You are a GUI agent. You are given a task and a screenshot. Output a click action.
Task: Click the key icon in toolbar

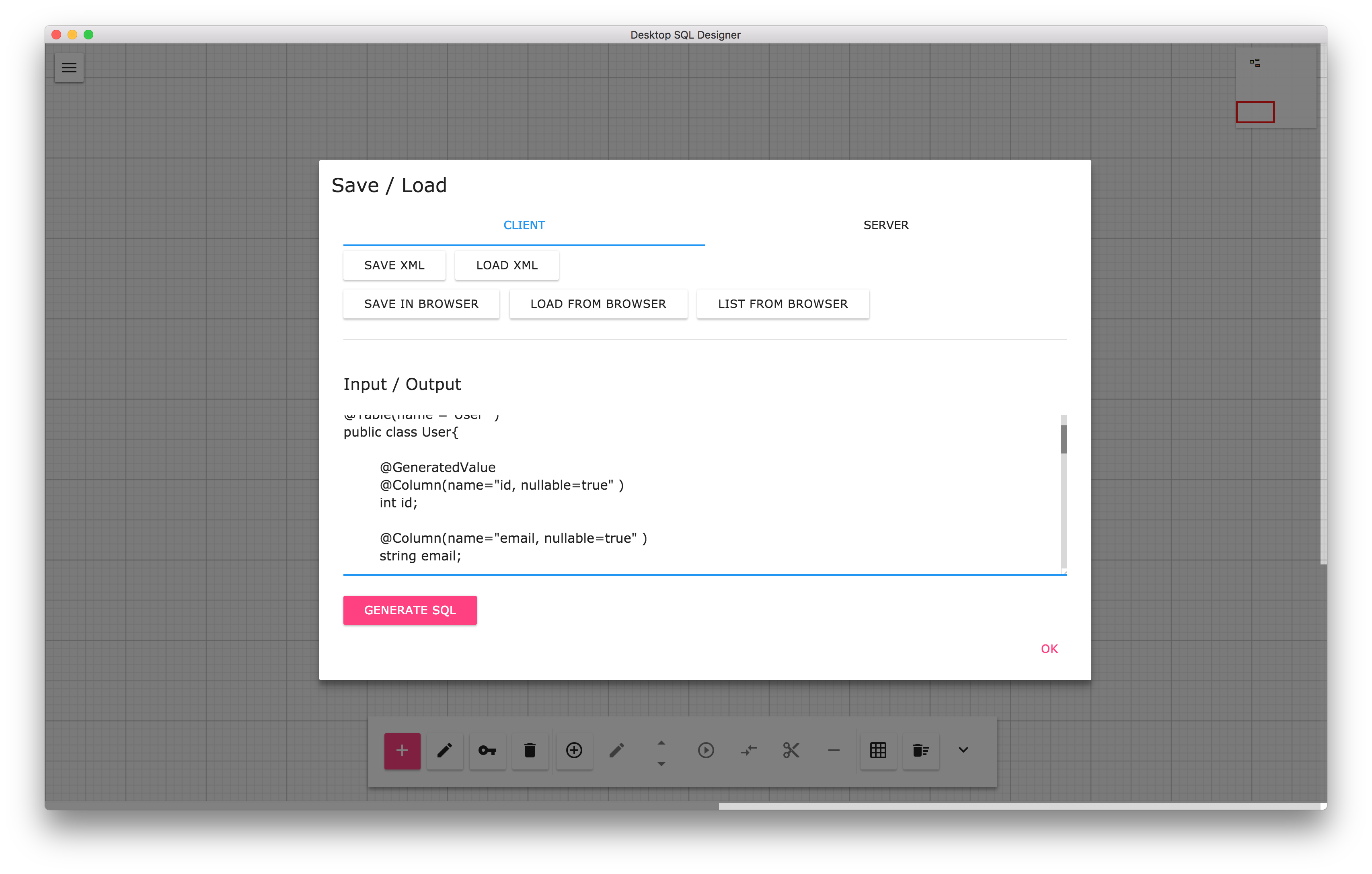[487, 750]
